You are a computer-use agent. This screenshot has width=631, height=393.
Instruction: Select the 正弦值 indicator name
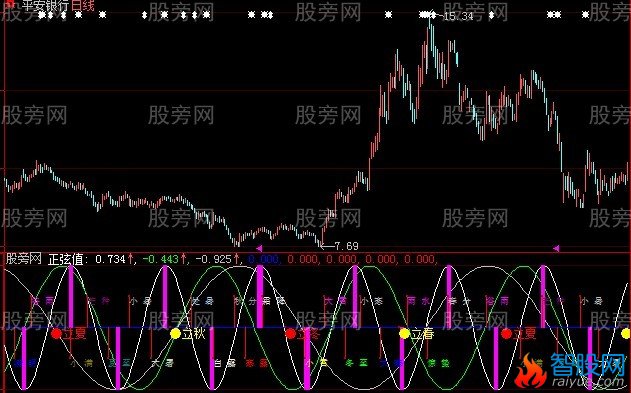66,259
